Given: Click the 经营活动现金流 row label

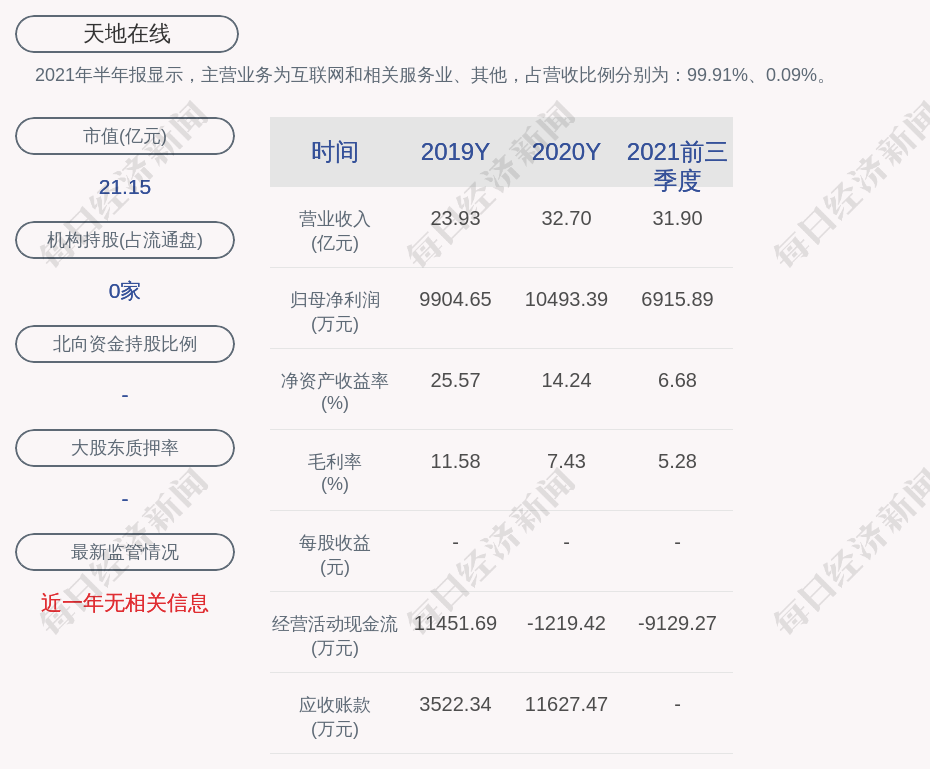Looking at the screenshot, I should pyautogui.click(x=334, y=635).
